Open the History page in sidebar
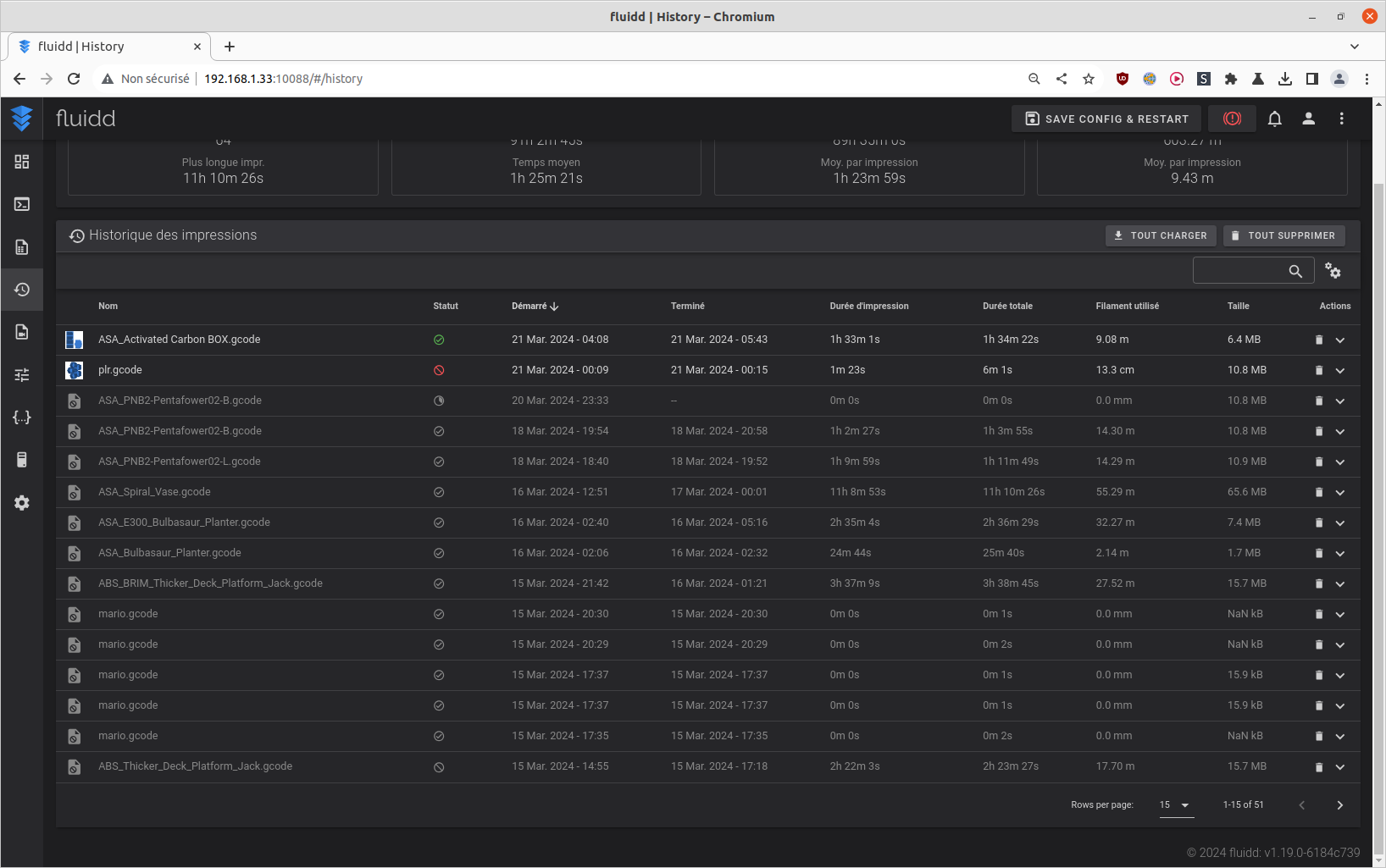The height and width of the screenshot is (868, 1386). tap(22, 290)
